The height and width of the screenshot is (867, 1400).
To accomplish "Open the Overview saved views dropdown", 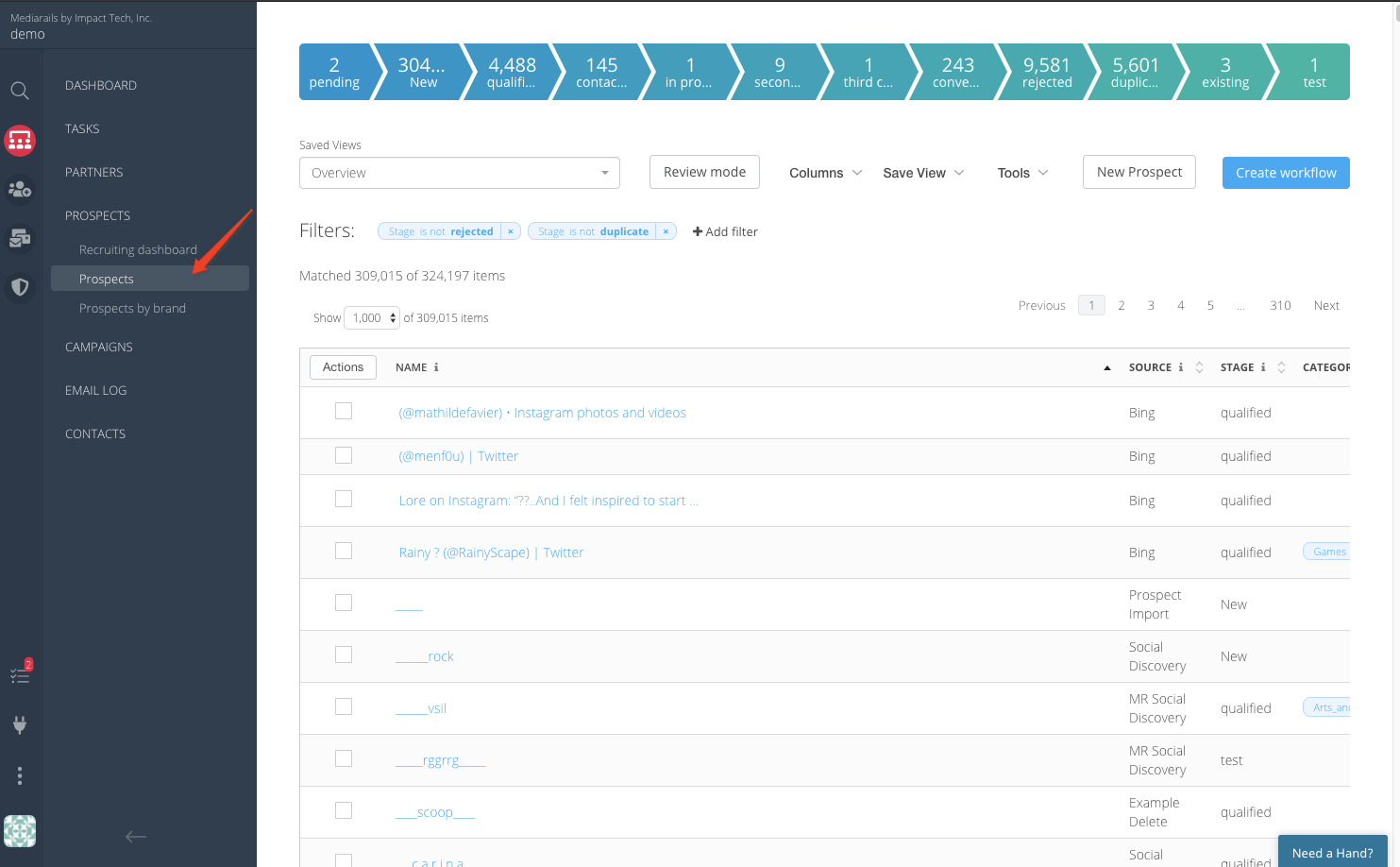I will [459, 173].
